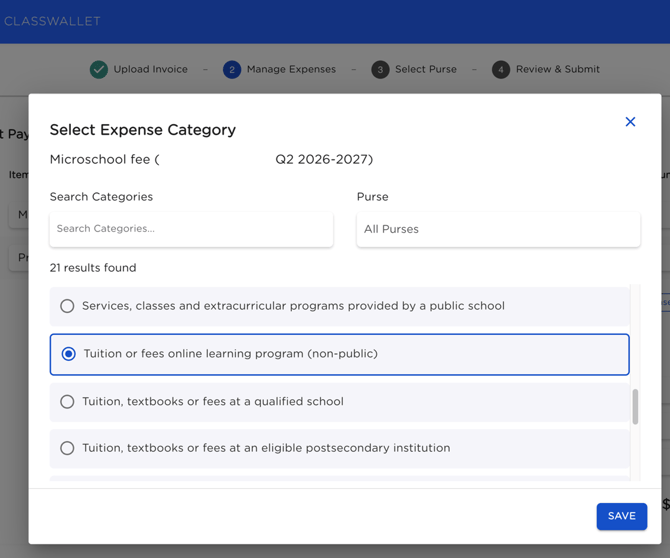The height and width of the screenshot is (558, 670).
Task: Click the step 4 Review & Submit circle
Action: [501, 69]
